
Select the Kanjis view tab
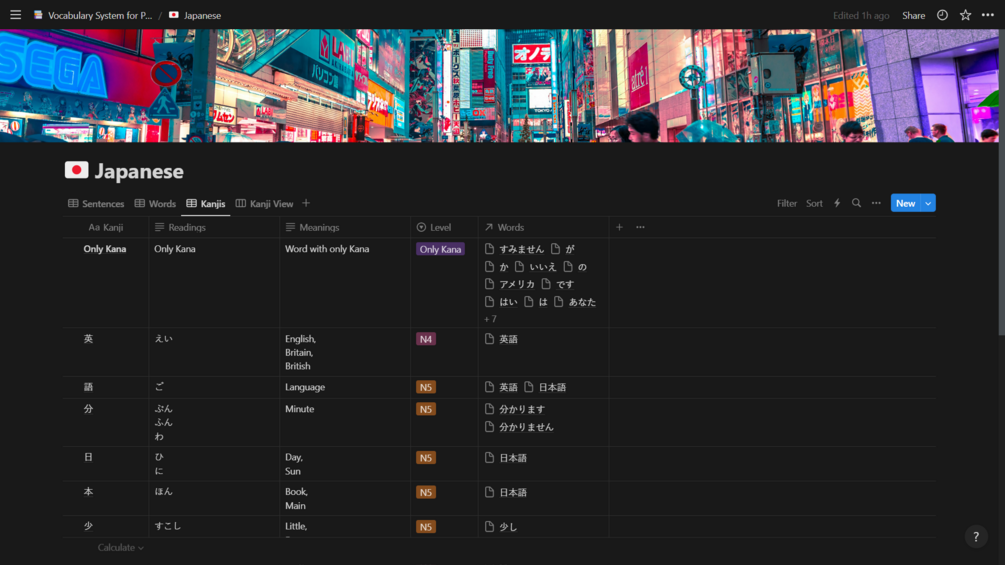pyautogui.click(x=206, y=204)
